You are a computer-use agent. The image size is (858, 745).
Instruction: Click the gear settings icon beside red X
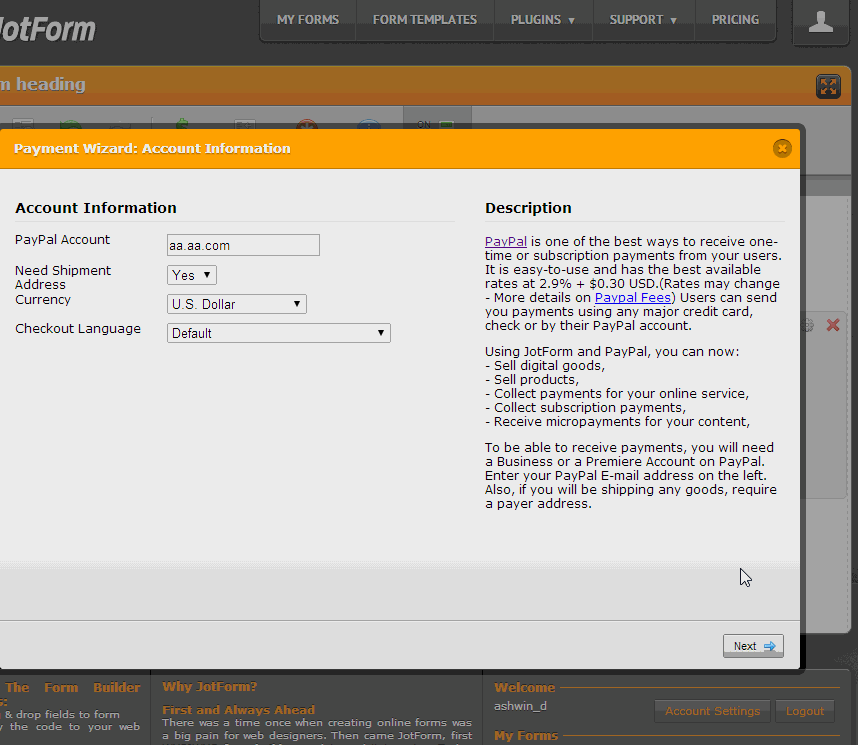(809, 325)
